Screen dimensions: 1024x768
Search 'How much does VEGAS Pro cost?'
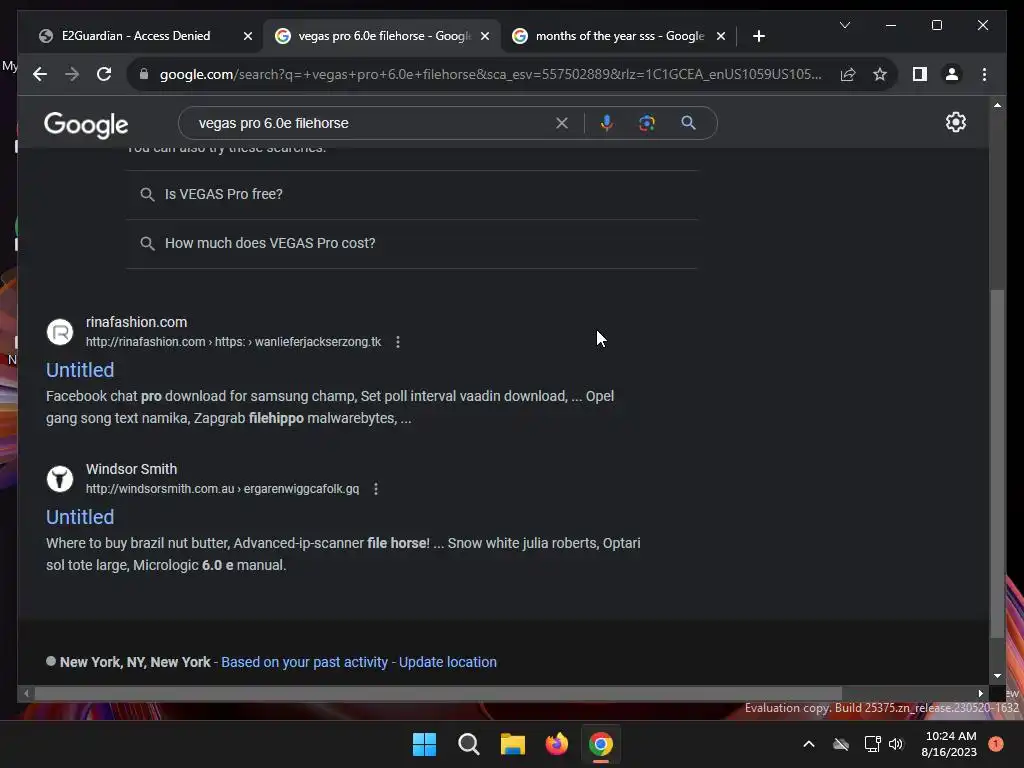(x=411, y=244)
